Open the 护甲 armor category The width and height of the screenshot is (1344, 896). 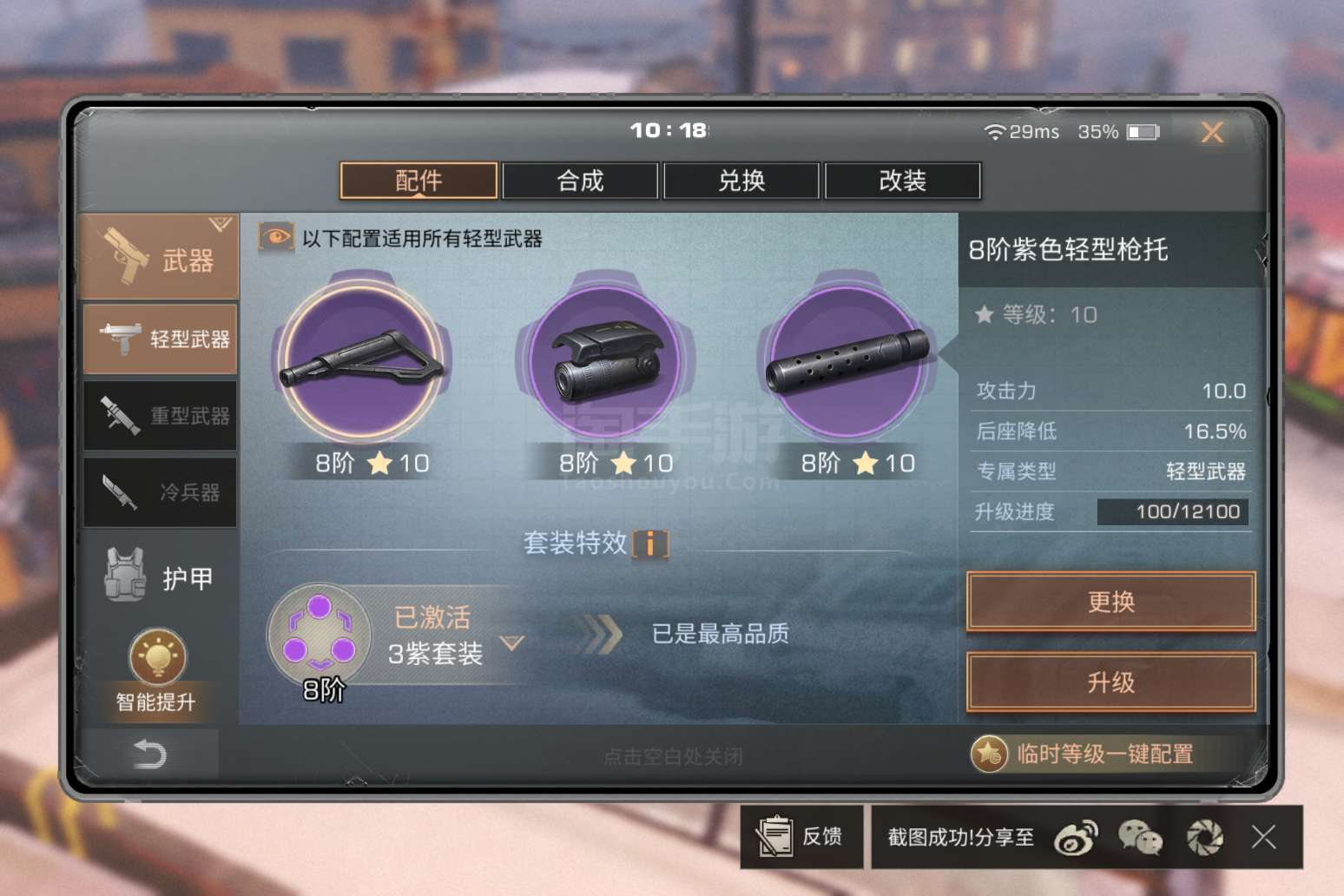coord(160,576)
